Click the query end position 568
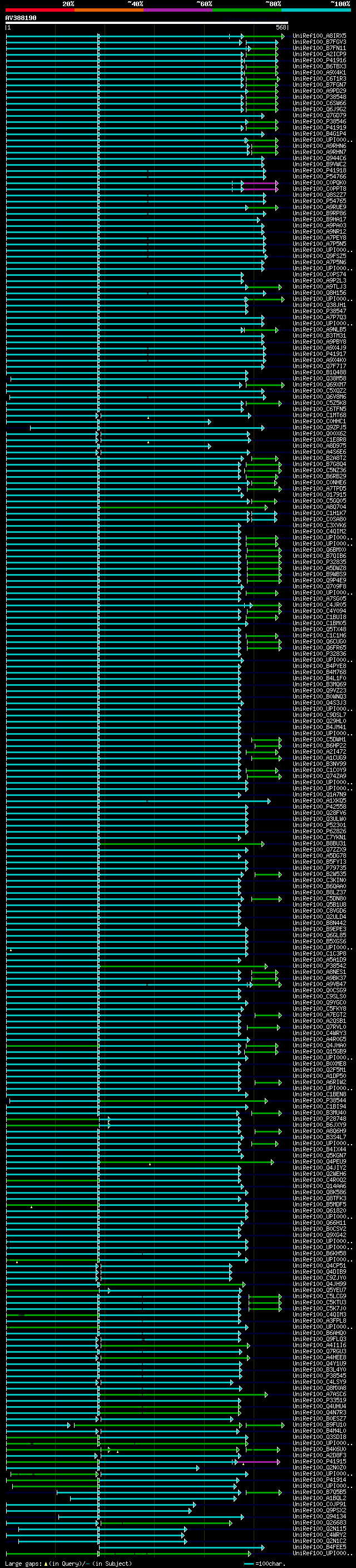The width and height of the screenshot is (356, 1568). [281, 27]
